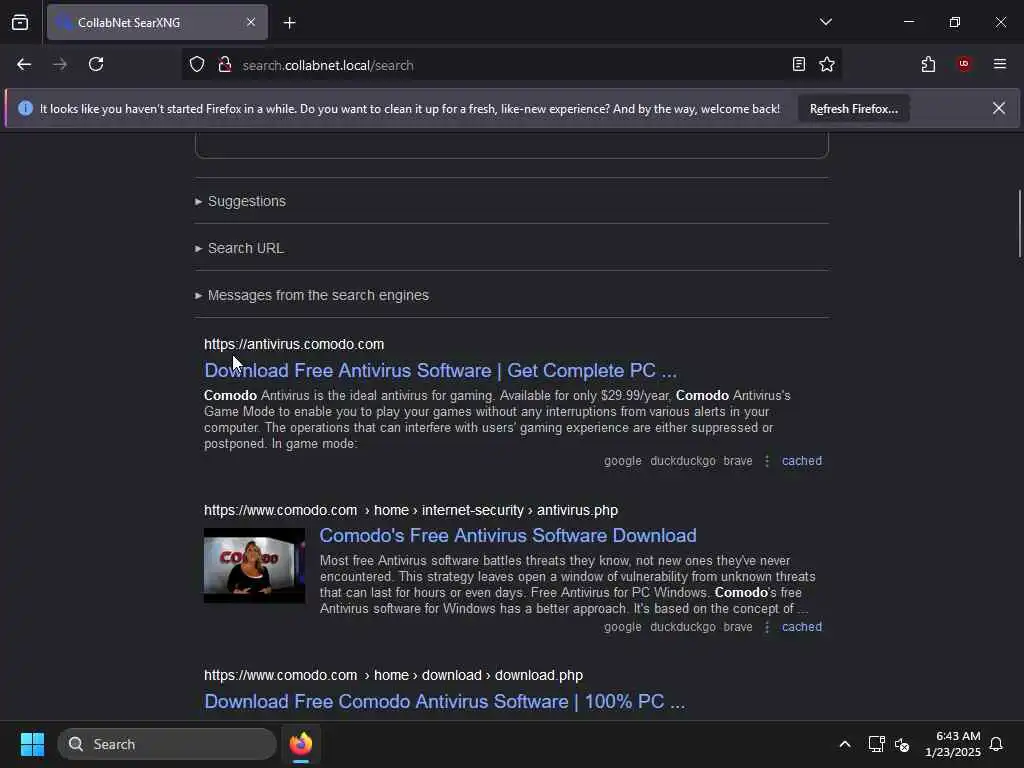Click duckduckgo engine label on second result
This screenshot has width=1024, height=768.
(x=682, y=627)
